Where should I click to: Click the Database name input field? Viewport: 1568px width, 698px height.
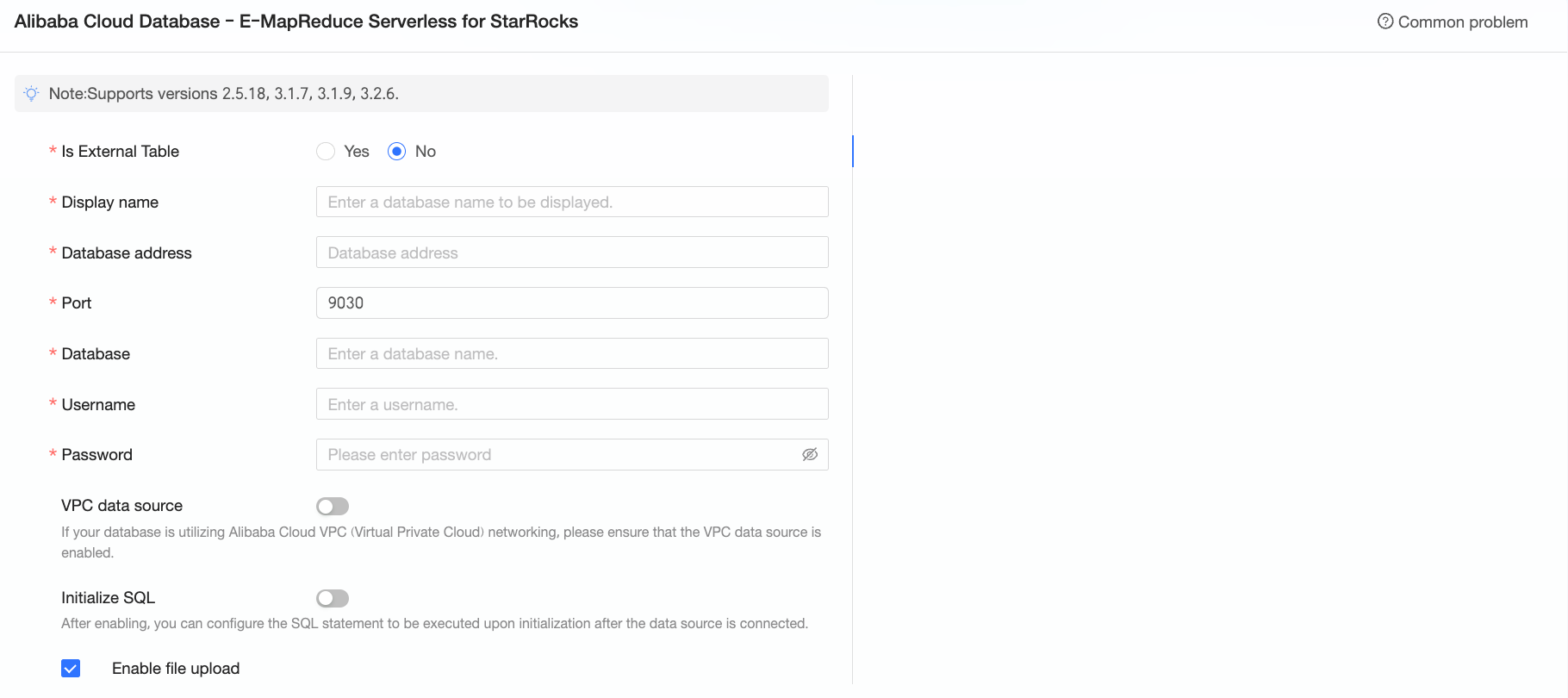(x=572, y=353)
